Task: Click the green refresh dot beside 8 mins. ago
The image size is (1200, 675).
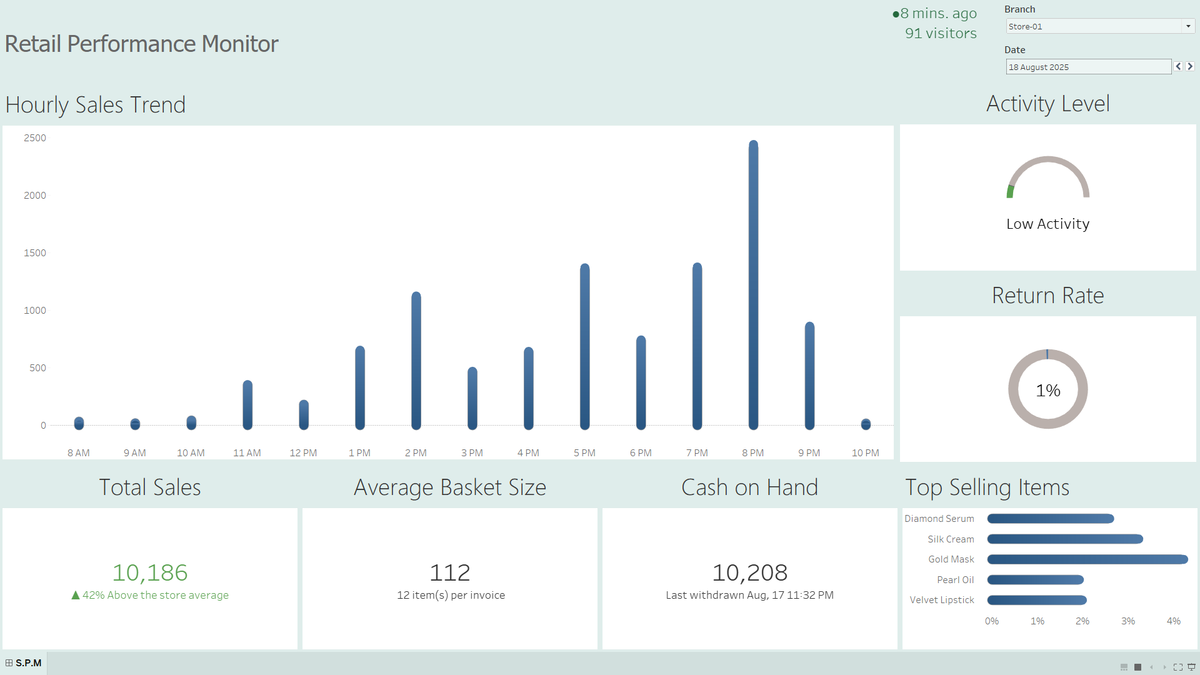Action: click(895, 14)
